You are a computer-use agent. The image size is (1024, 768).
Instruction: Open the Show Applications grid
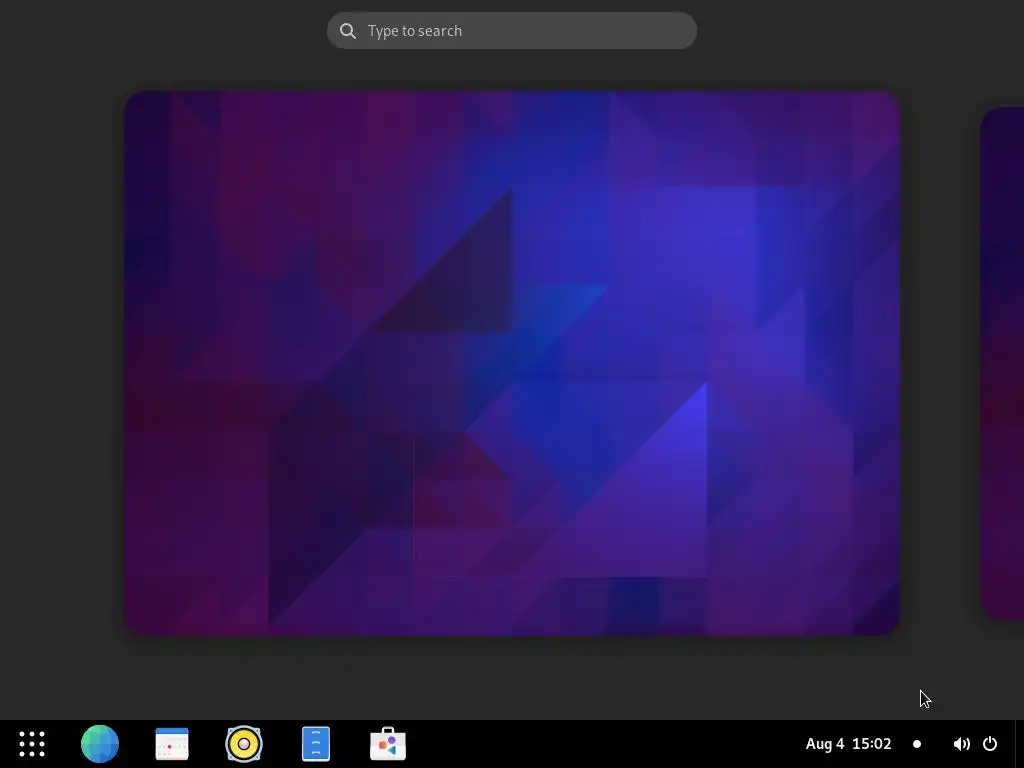coord(31,744)
